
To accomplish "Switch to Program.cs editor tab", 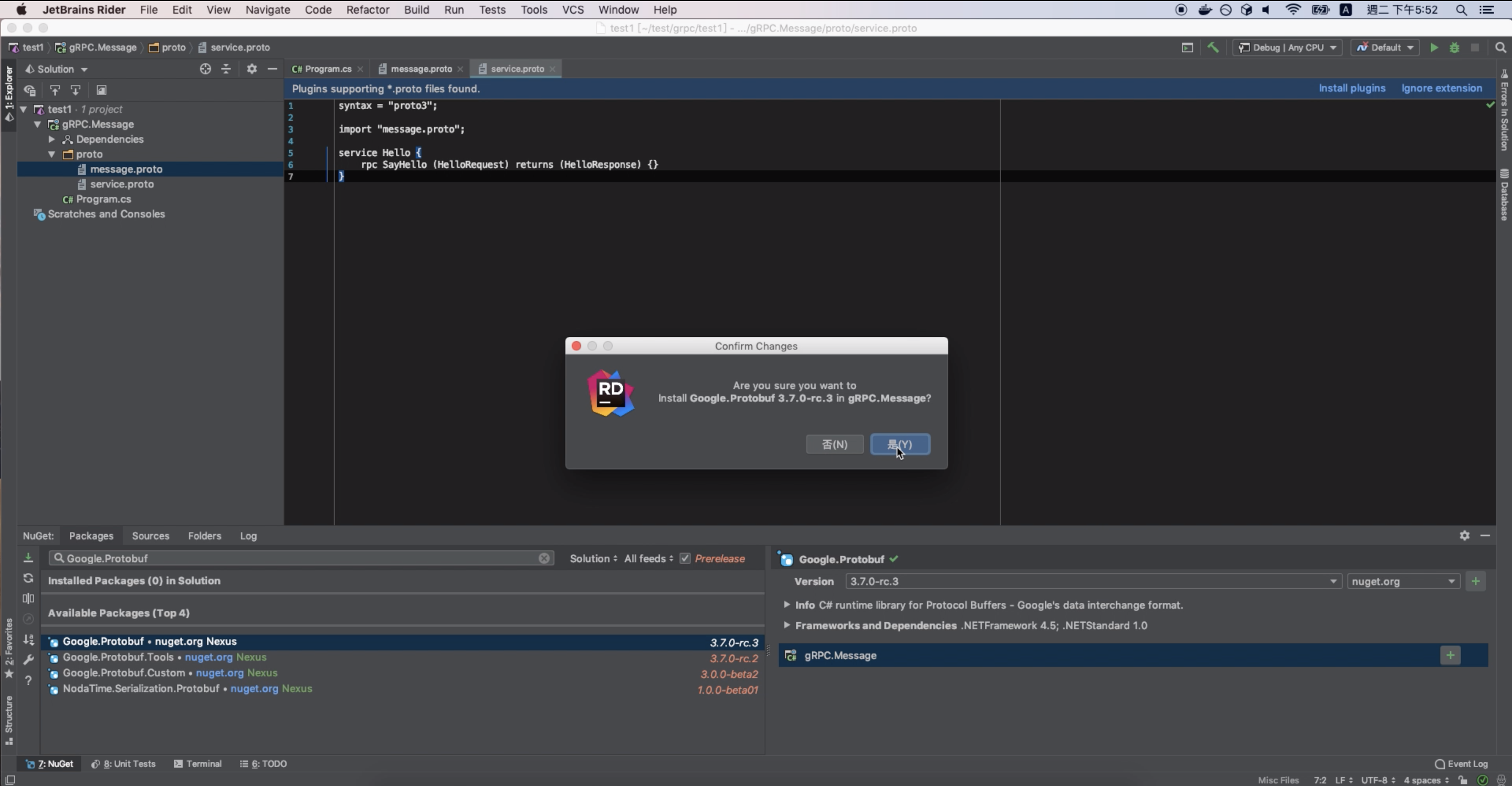I will [x=322, y=69].
